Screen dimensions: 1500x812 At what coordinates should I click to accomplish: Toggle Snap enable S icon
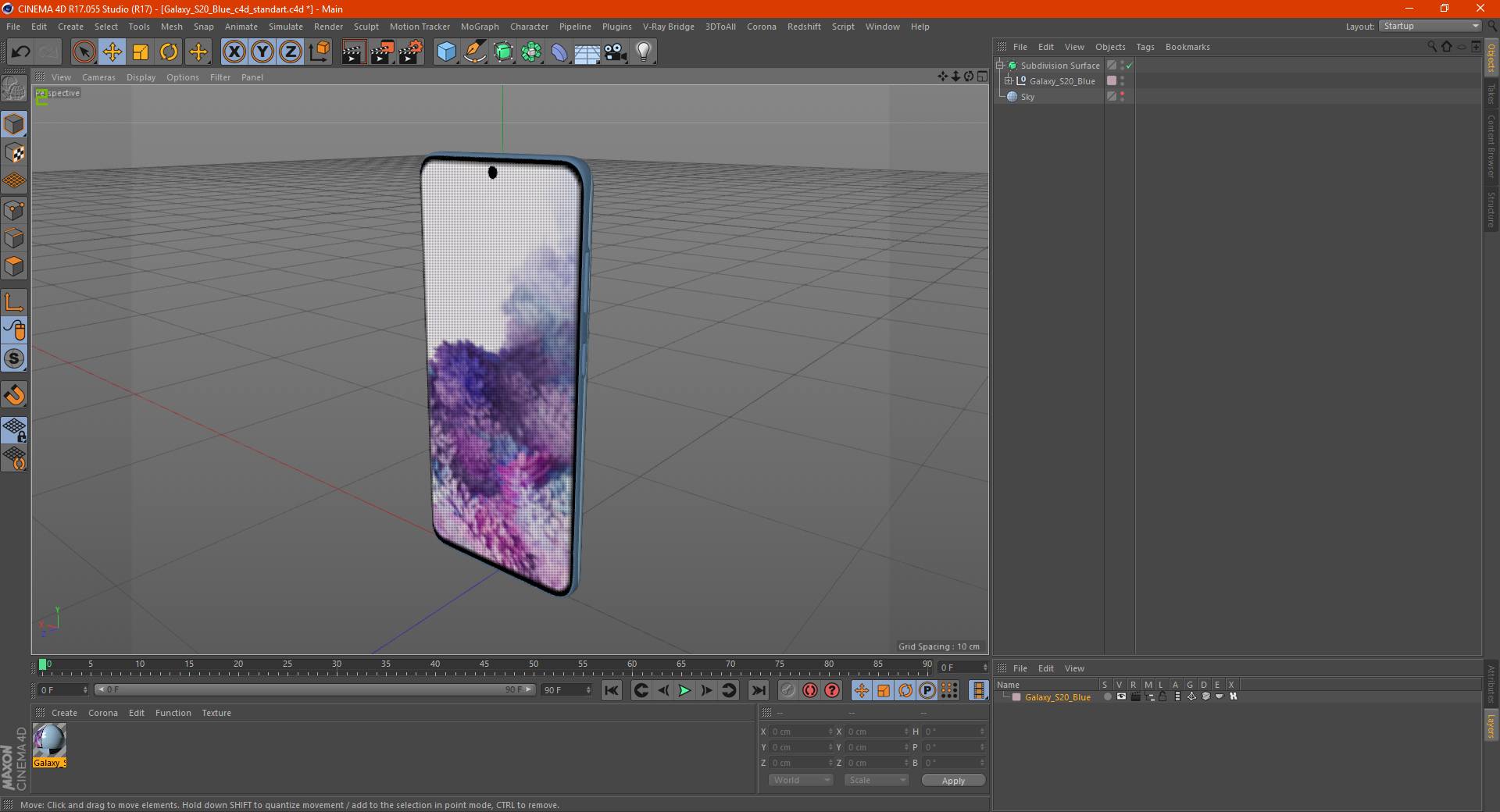pyautogui.click(x=14, y=359)
